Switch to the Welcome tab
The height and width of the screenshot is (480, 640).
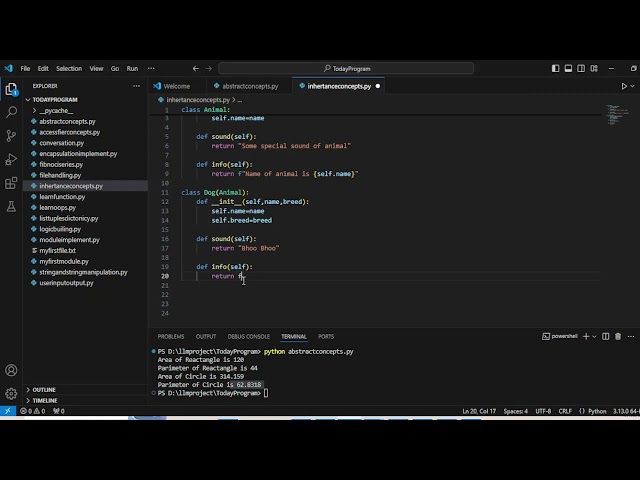[176, 86]
